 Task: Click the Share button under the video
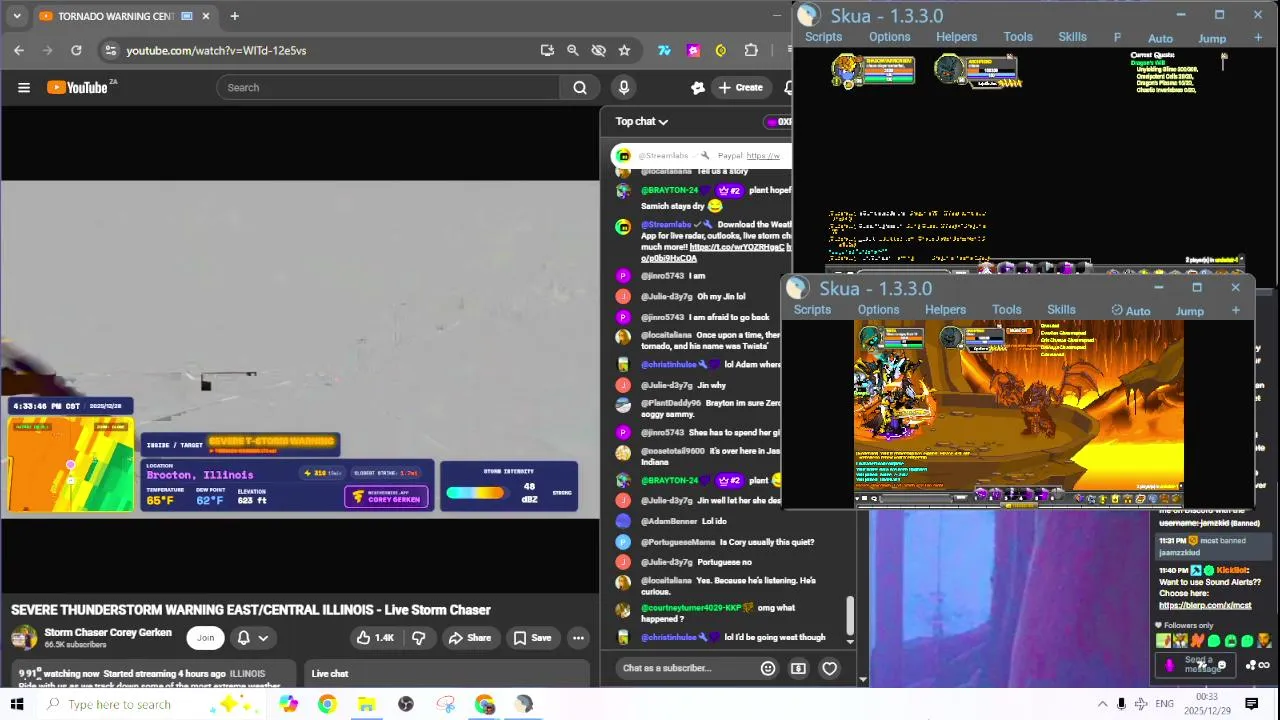click(470, 638)
